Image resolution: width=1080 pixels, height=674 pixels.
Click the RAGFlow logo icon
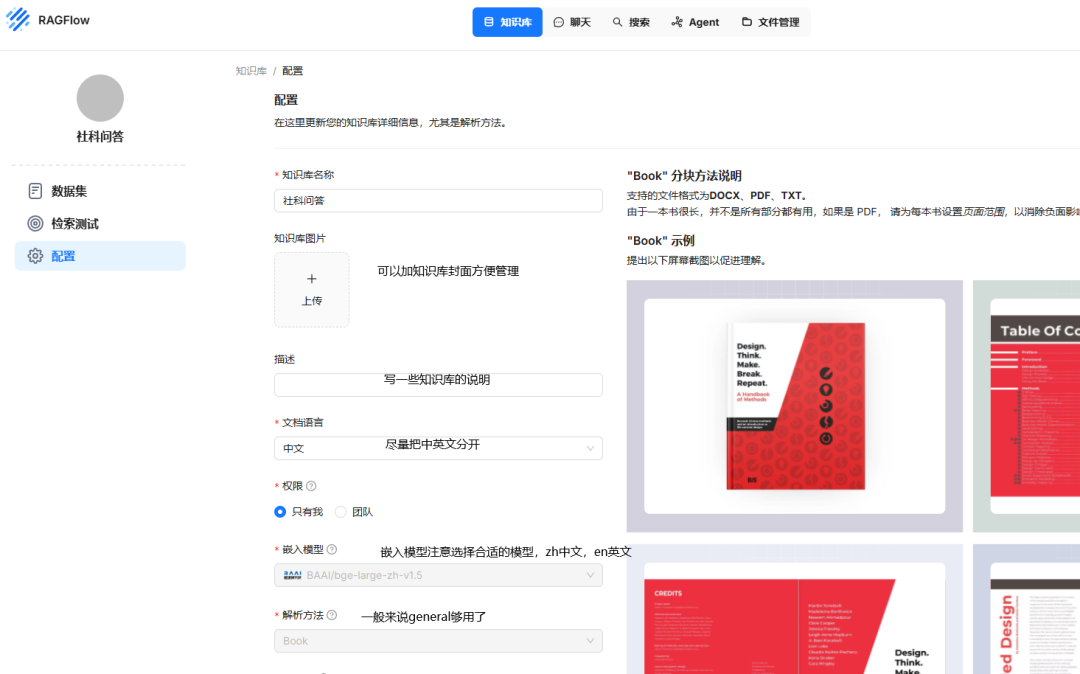pos(18,20)
